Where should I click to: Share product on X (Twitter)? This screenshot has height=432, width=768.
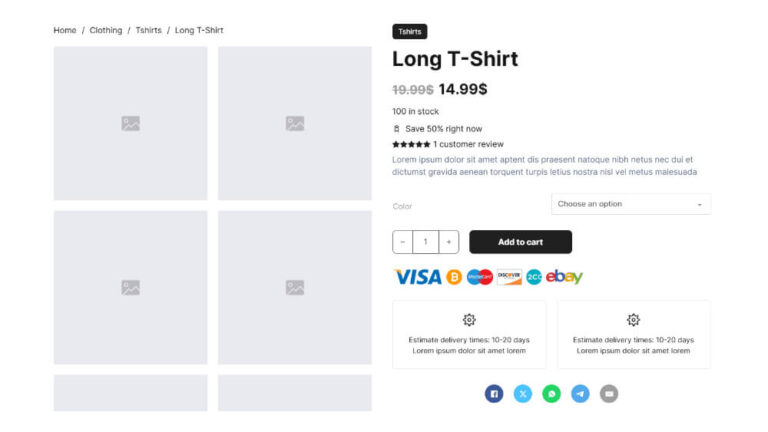(x=523, y=394)
